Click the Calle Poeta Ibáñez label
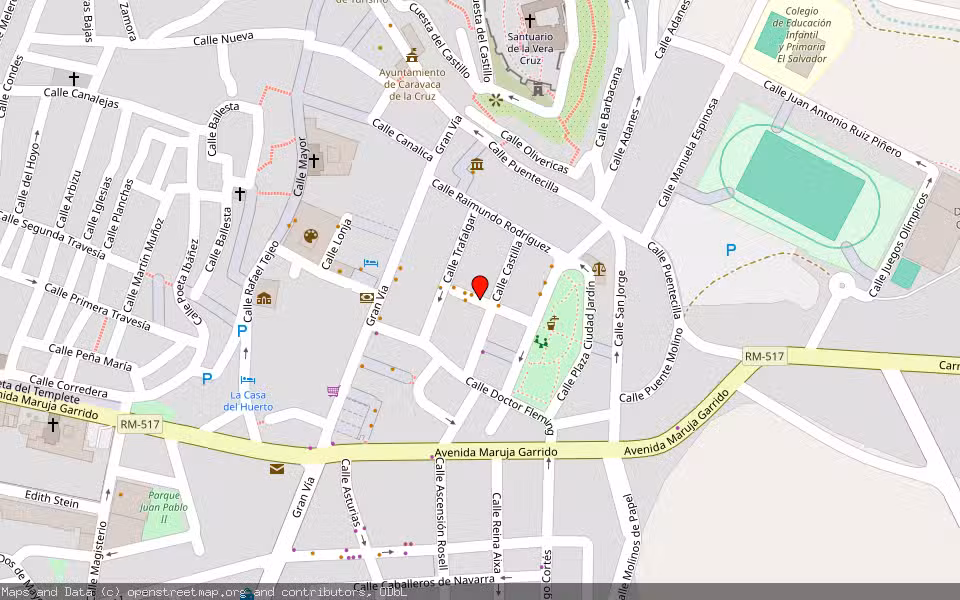The image size is (960, 600). (191, 281)
